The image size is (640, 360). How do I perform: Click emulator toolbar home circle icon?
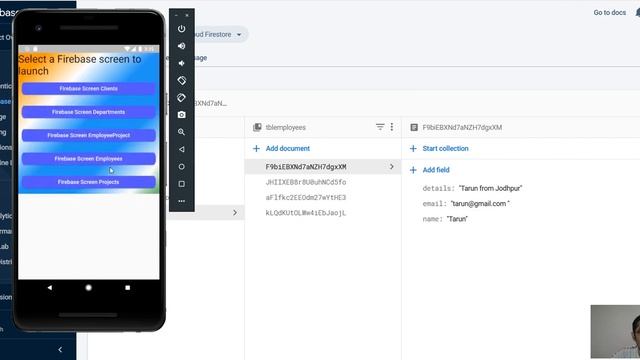[182, 167]
